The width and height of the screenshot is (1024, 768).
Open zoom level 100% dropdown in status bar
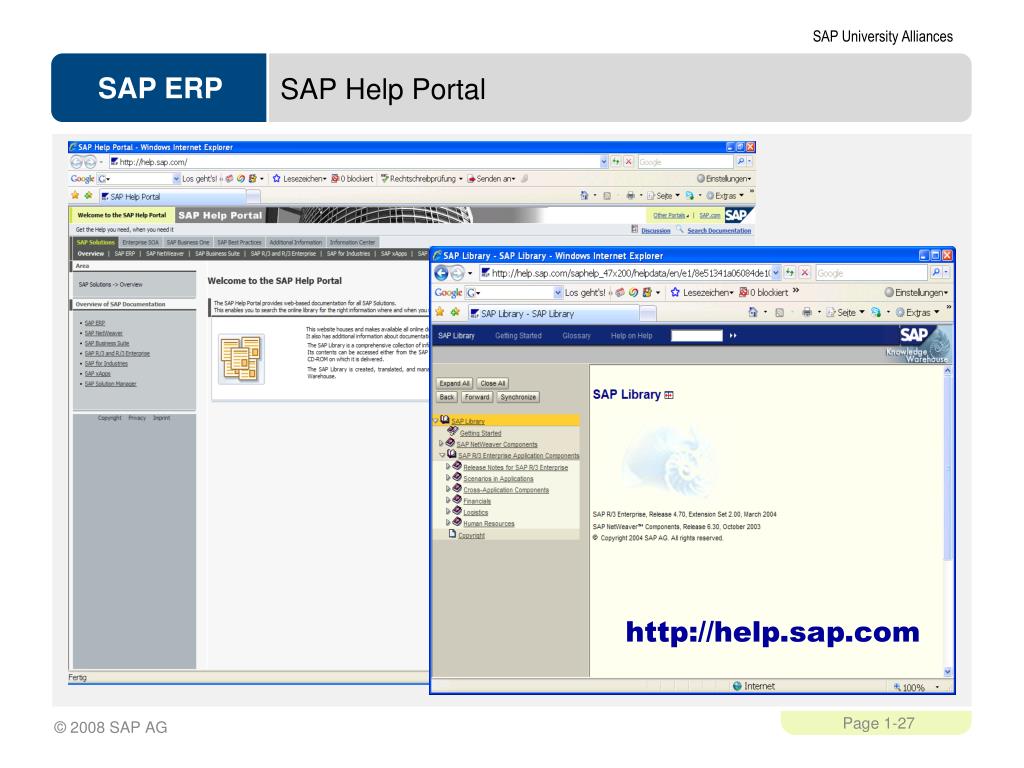point(937,687)
